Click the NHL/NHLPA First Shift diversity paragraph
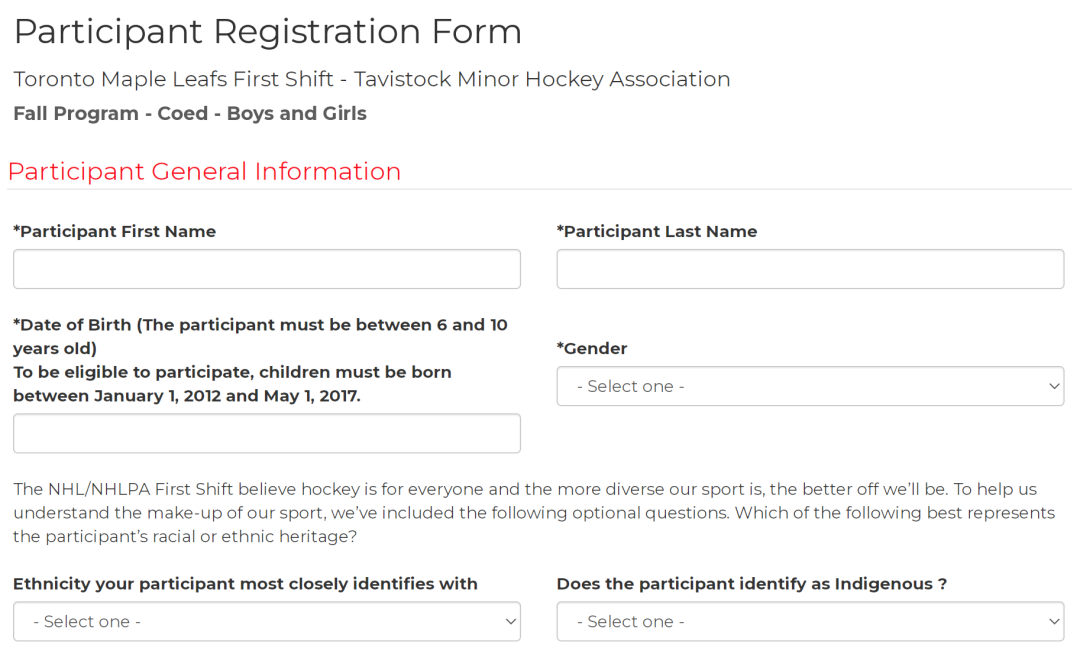Image resolution: width=1080 pixels, height=661 pixels. [530, 512]
